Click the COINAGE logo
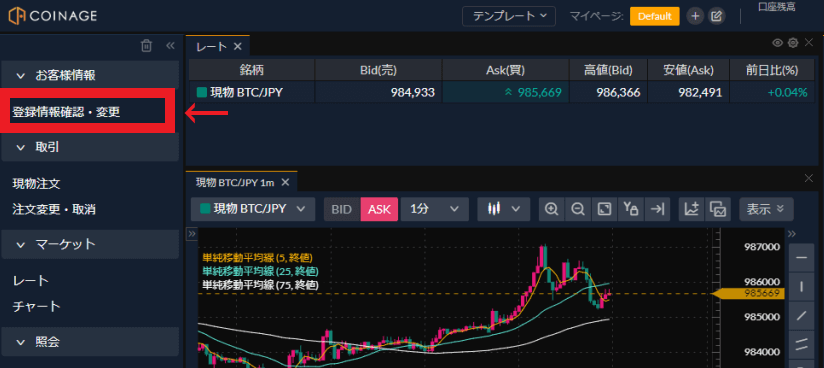 pos(53,16)
